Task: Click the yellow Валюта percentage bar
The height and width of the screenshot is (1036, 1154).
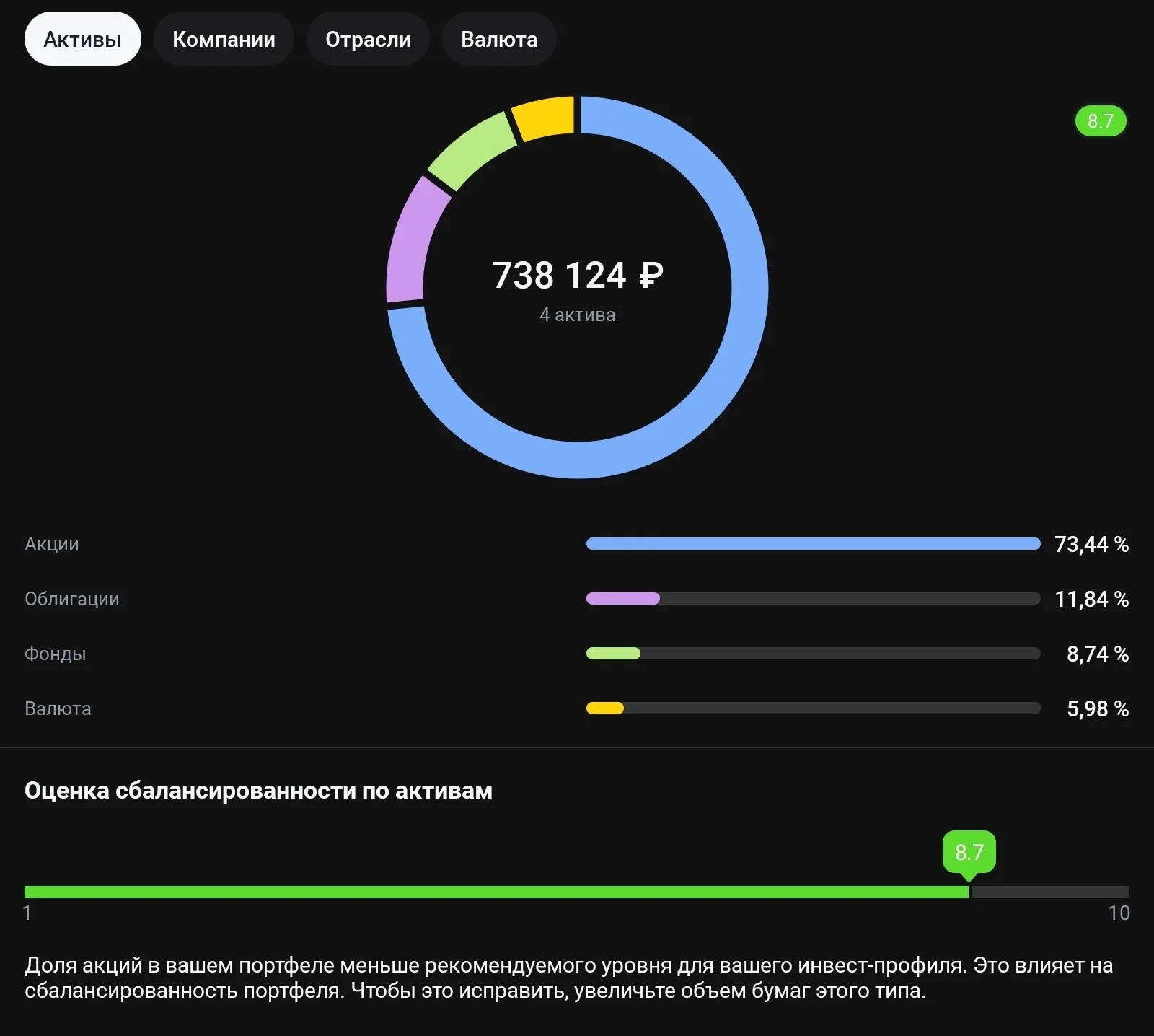Action: (605, 708)
